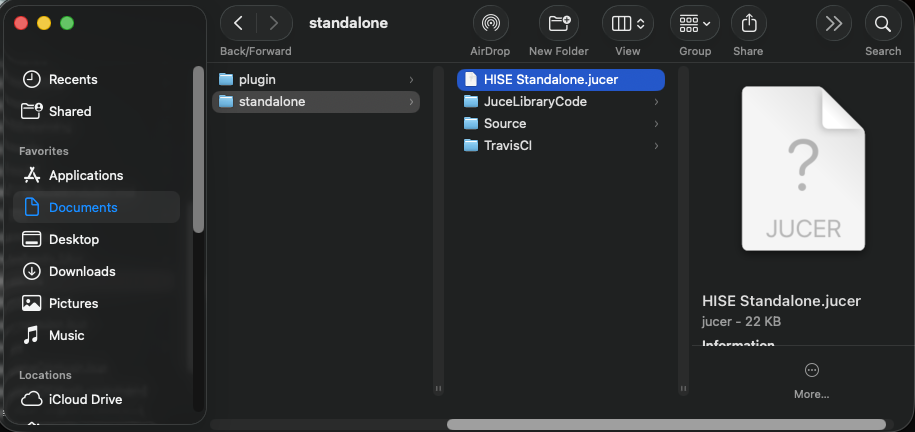
Task: Click the Source folder icon
Action: click(x=471, y=123)
